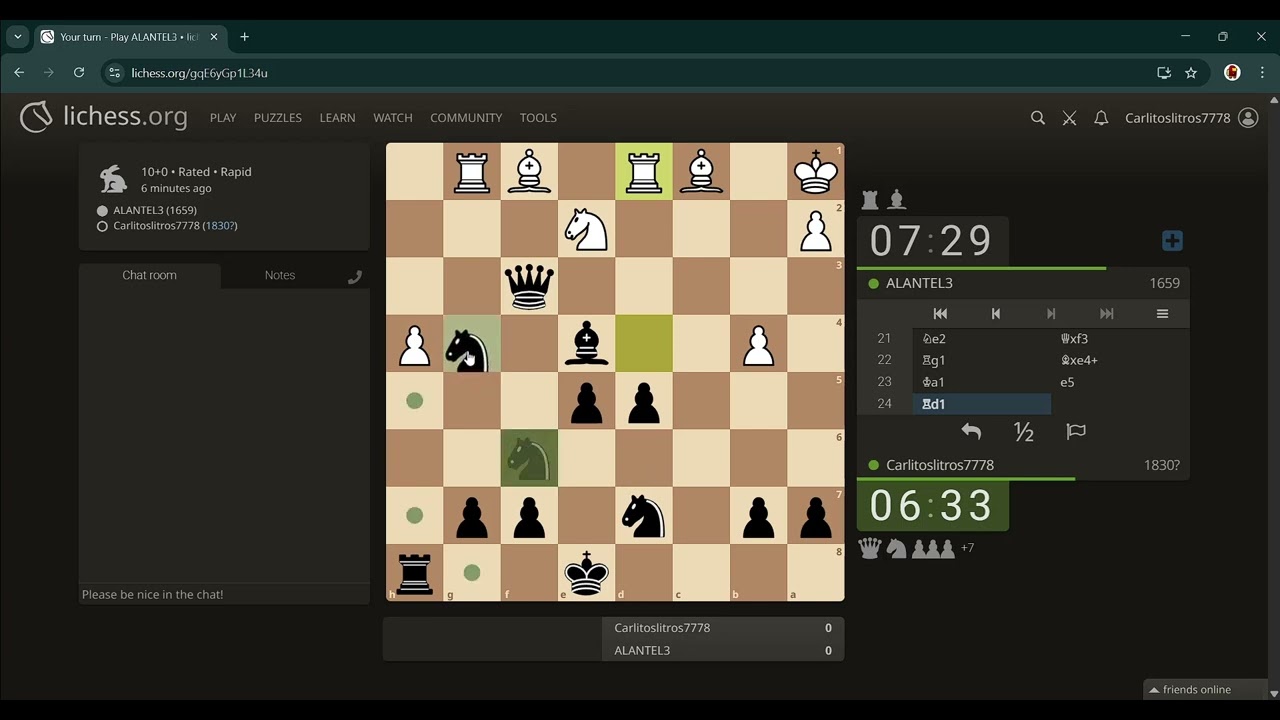Go to previous move button

click(995, 313)
